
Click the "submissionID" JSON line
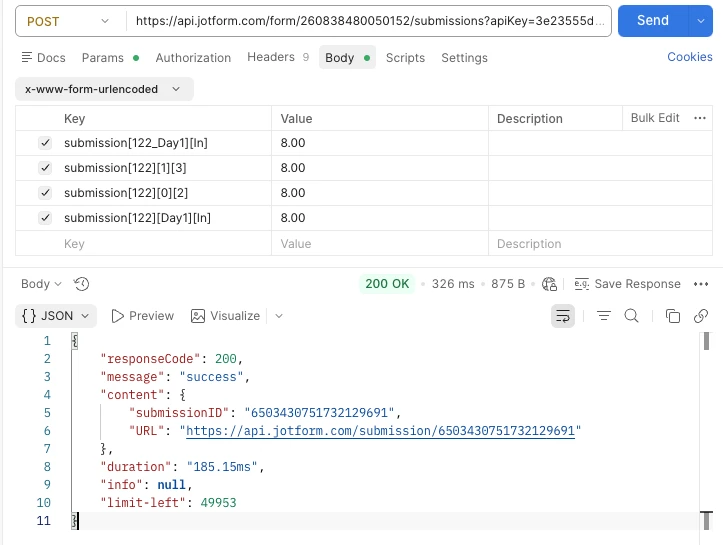(x=265, y=413)
